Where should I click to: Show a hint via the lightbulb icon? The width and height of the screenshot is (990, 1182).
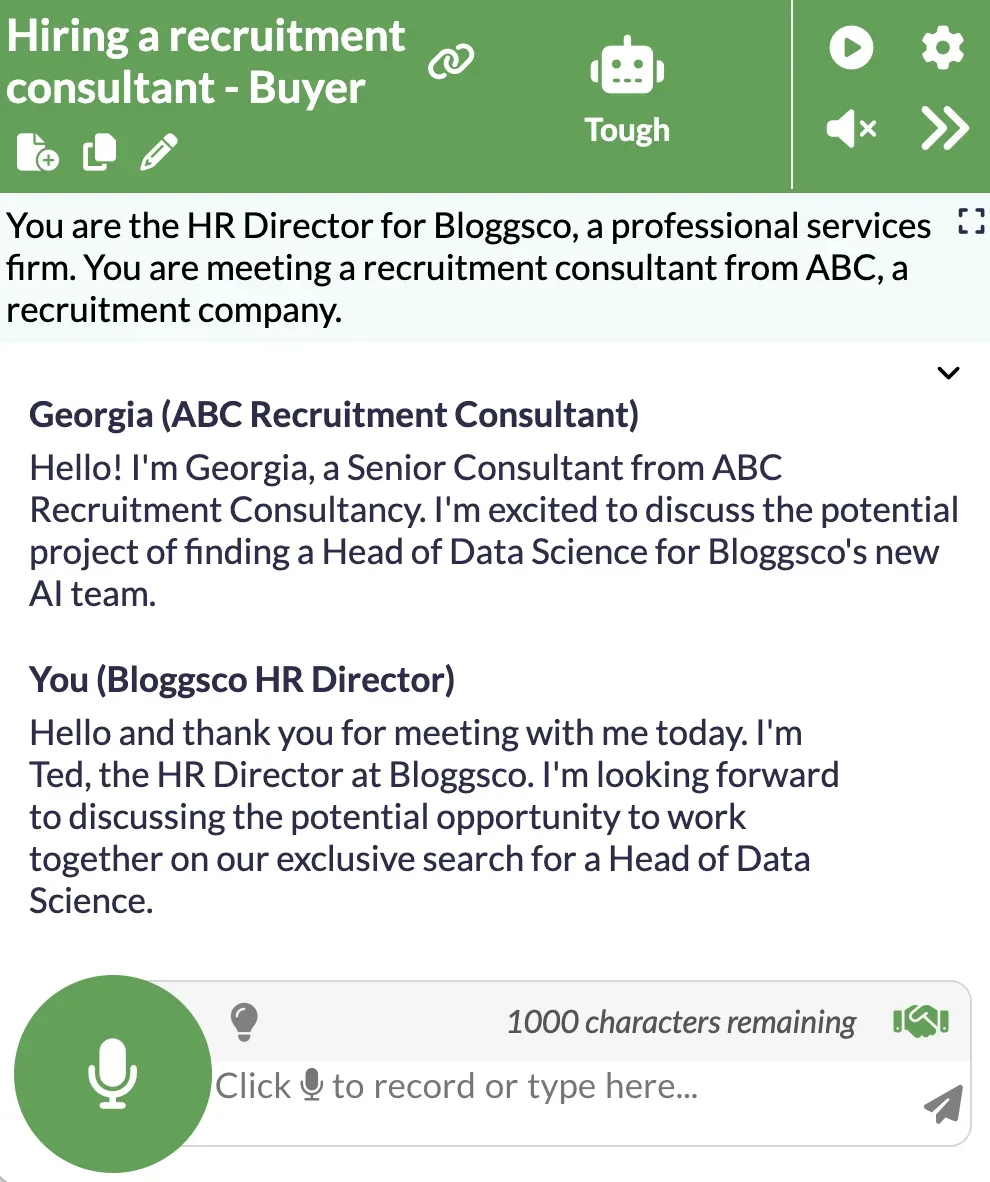244,1022
